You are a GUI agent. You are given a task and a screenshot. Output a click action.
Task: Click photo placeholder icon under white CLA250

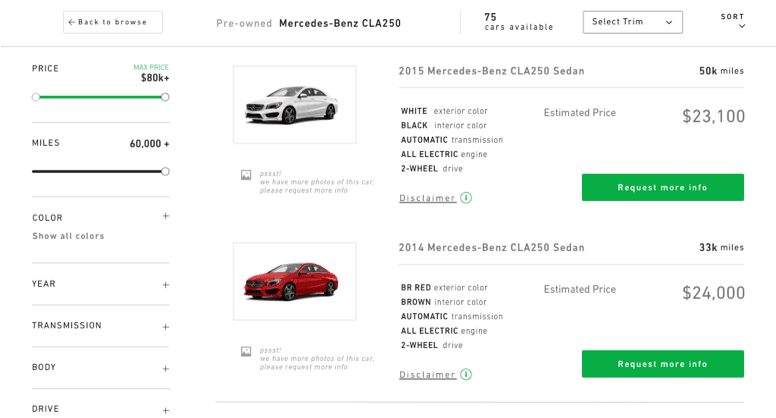click(246, 175)
